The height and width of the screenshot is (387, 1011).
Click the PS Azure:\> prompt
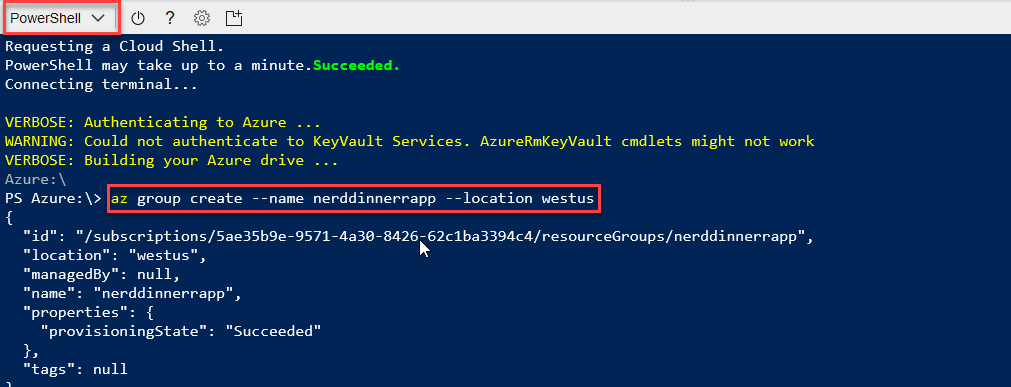tap(53, 199)
